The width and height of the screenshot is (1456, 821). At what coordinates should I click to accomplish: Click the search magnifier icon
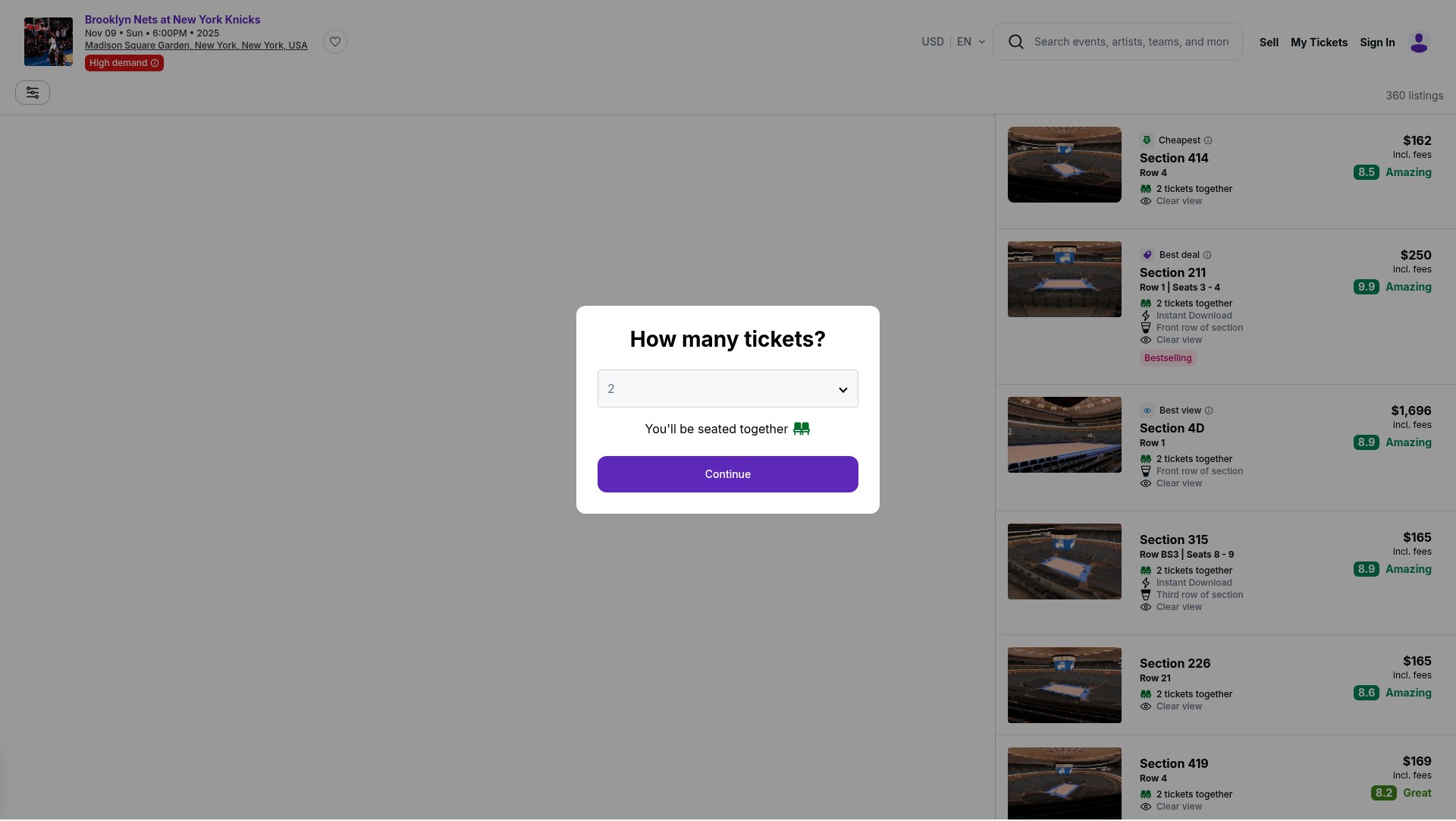[x=1016, y=42]
